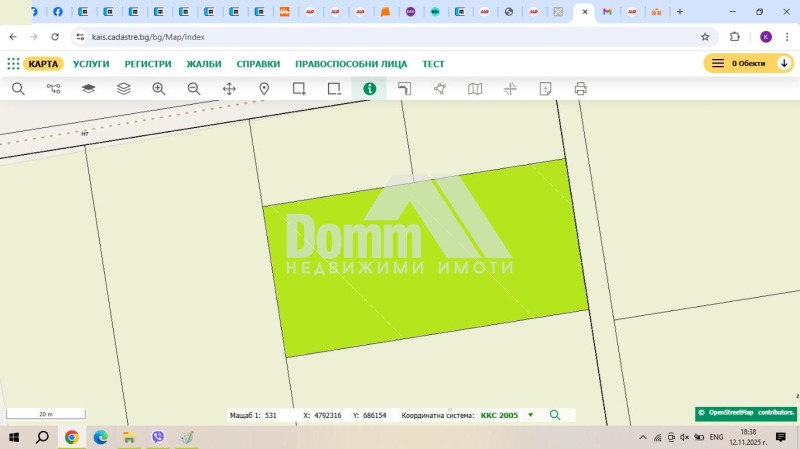
Task: Click the search magnifier tool in map toolbar
Action: pyautogui.click(x=18, y=88)
